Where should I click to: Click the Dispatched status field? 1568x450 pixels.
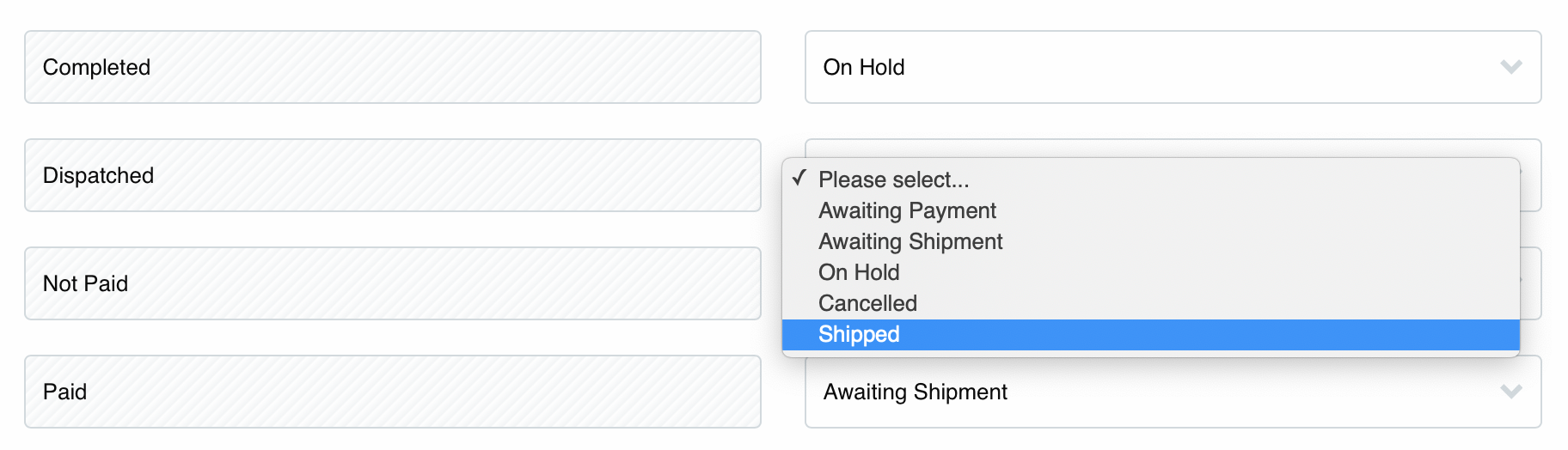coord(392,175)
